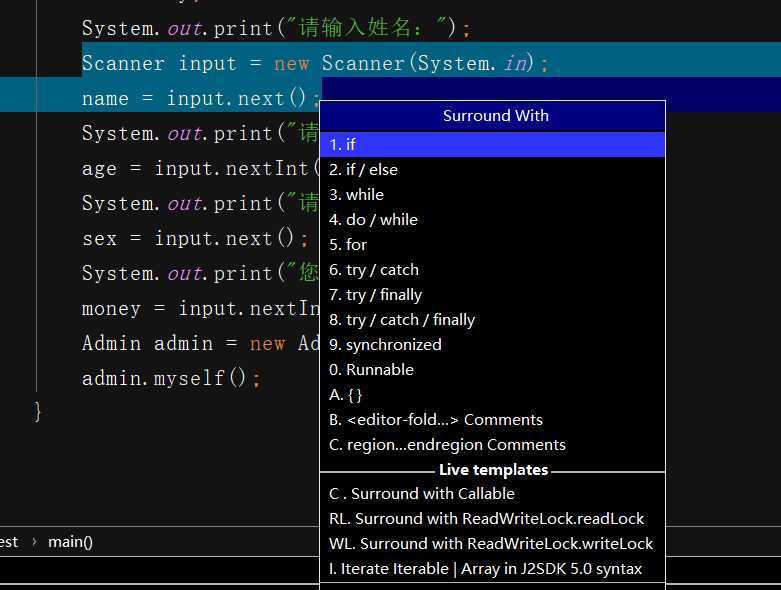Screen dimensions: 781x590
Task: Click the "name = input.next();" code line
Action: click(x=201, y=98)
